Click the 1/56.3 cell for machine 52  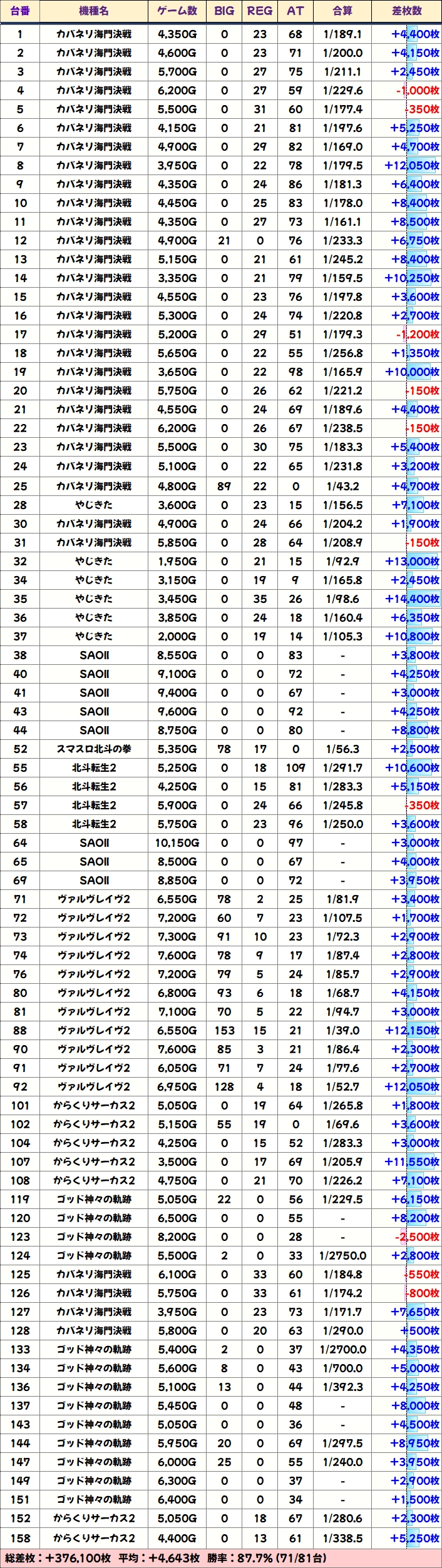pos(342,749)
